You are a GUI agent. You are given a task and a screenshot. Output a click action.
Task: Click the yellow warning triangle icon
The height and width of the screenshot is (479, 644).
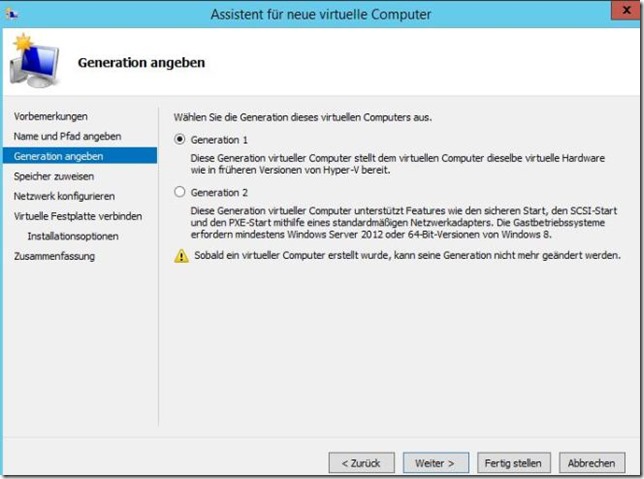point(181,256)
